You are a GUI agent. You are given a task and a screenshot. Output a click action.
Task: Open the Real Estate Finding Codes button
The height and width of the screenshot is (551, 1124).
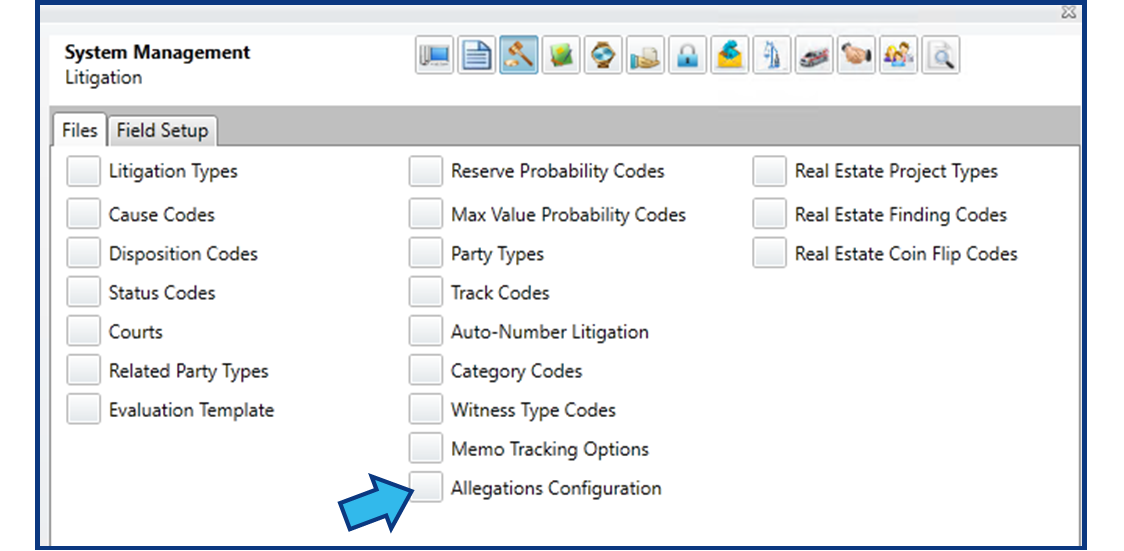click(x=769, y=214)
